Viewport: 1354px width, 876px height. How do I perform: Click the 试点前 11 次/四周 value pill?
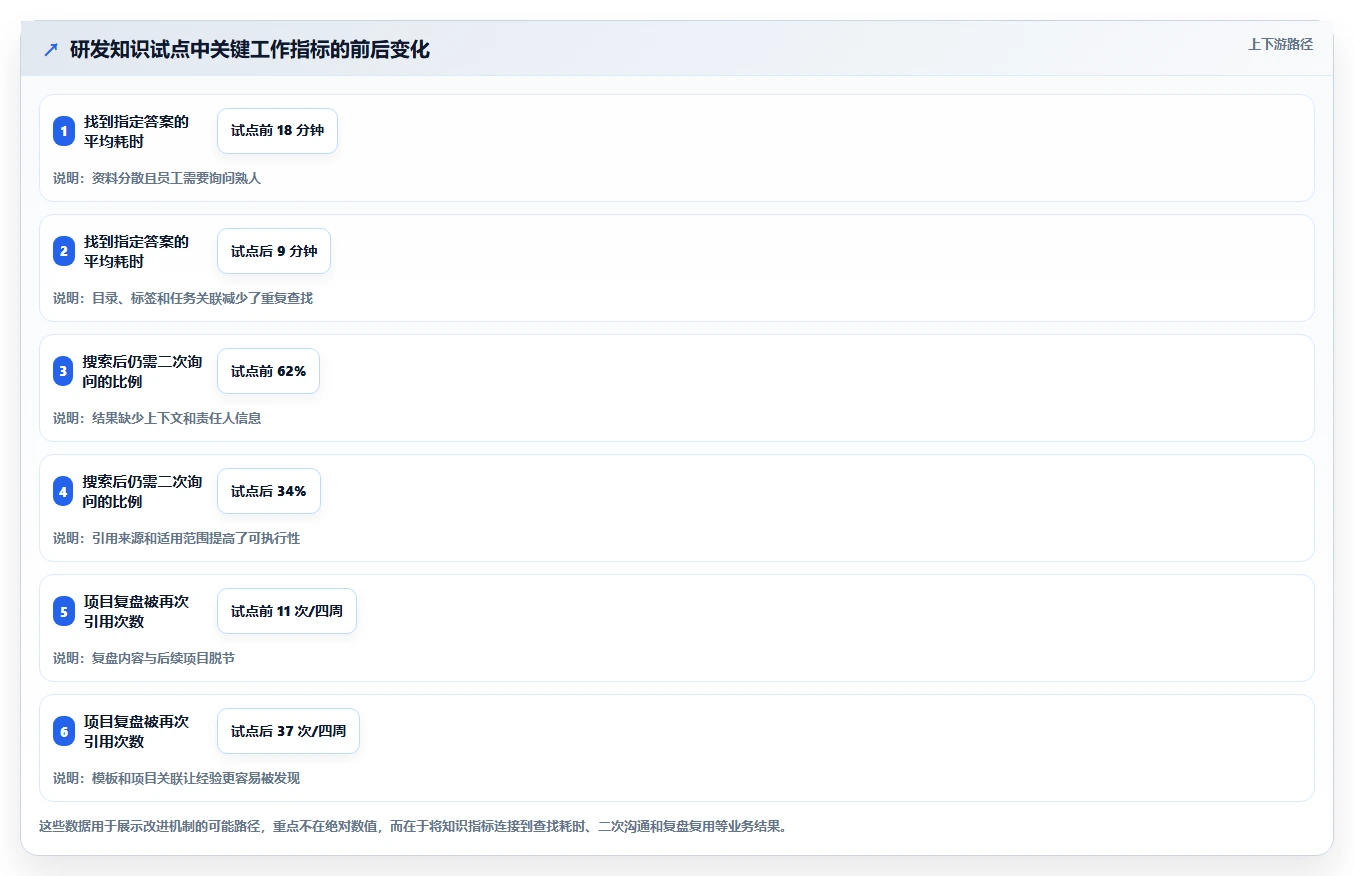tap(287, 611)
